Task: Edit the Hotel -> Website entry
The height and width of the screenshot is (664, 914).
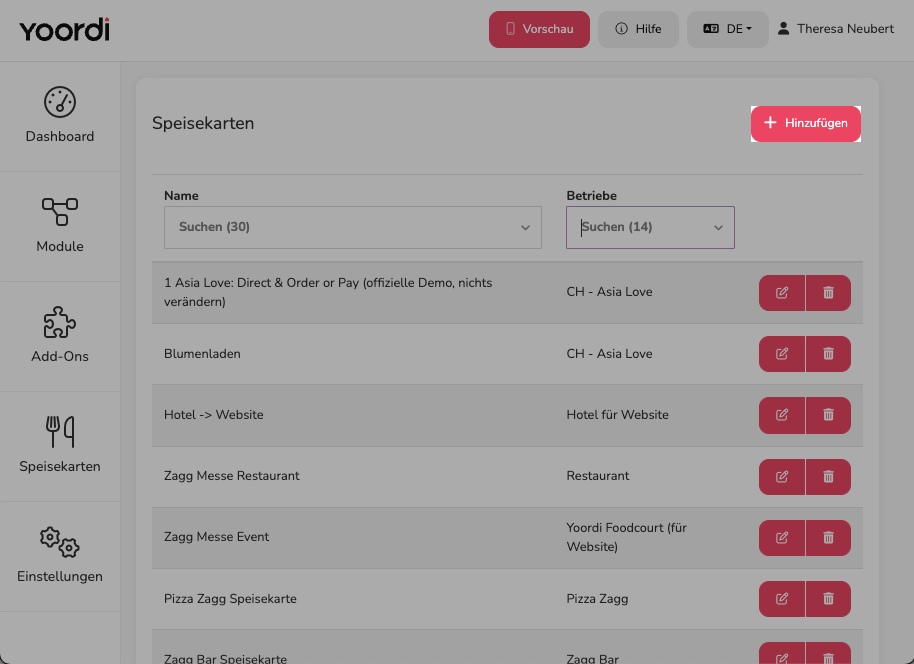Action: click(782, 415)
